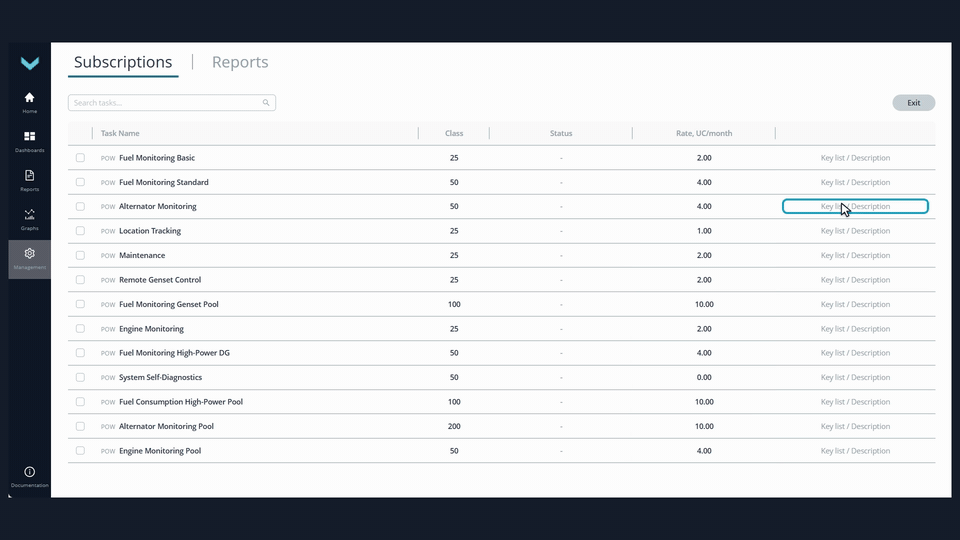Select the System Self-Diagnostics task name

pyautogui.click(x=160, y=377)
